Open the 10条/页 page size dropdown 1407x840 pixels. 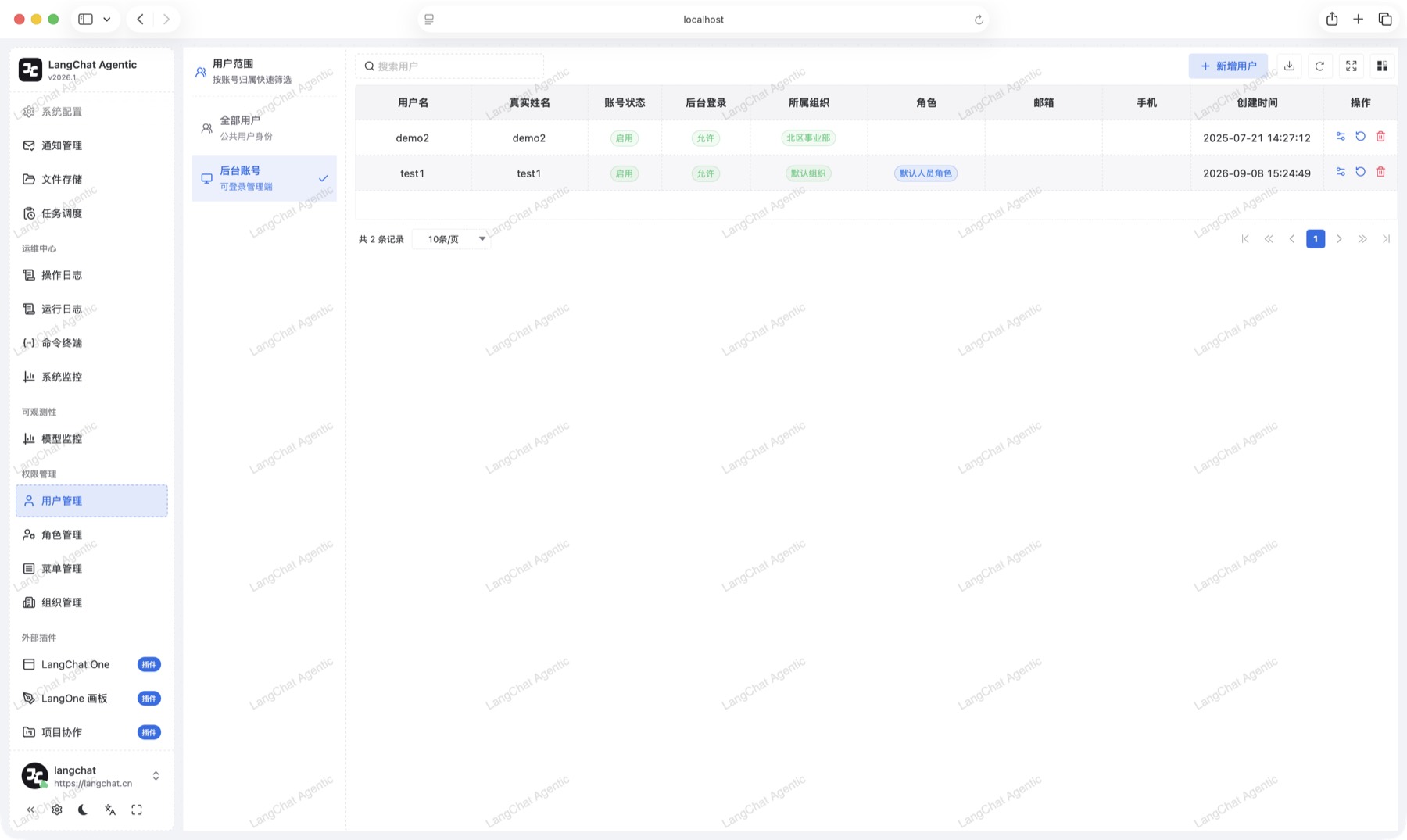[452, 239]
